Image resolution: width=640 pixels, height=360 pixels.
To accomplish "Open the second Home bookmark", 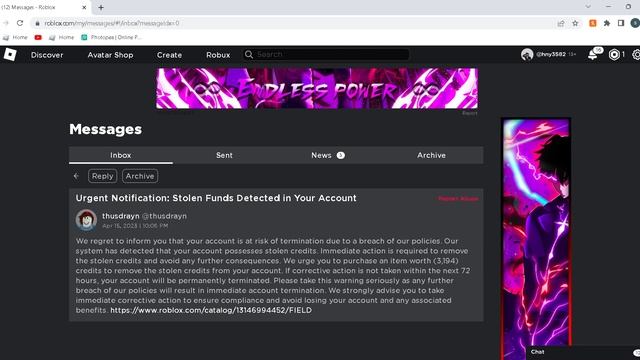I will [x=62, y=37].
